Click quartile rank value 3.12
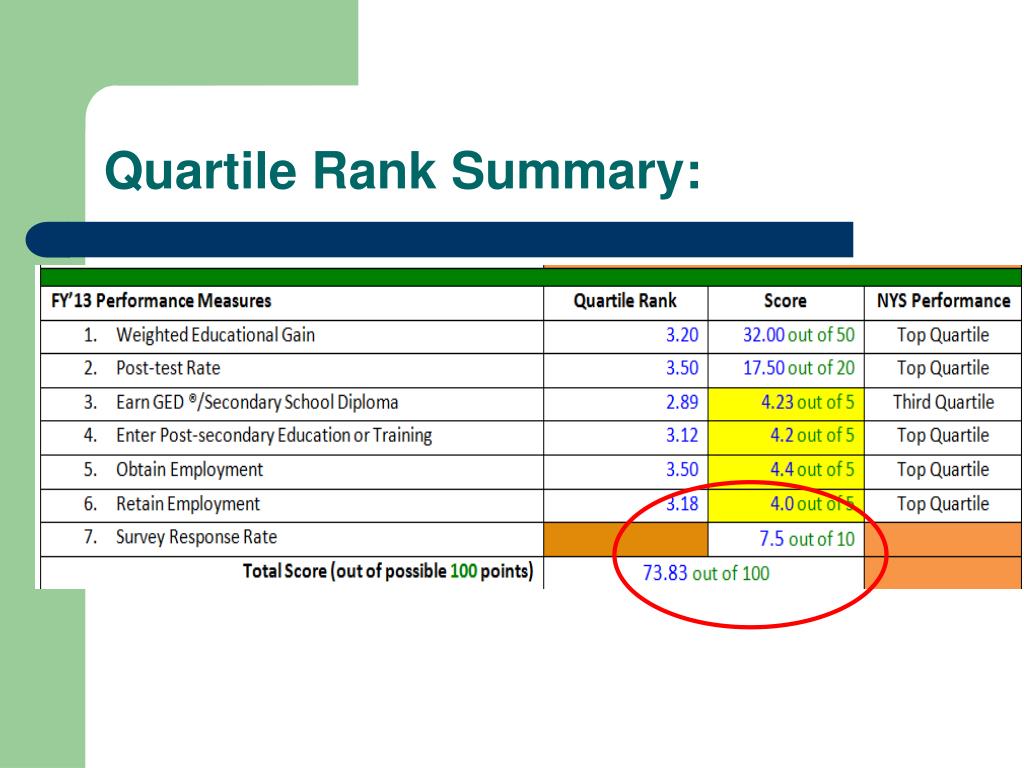The width and height of the screenshot is (1024, 768). coord(682,436)
